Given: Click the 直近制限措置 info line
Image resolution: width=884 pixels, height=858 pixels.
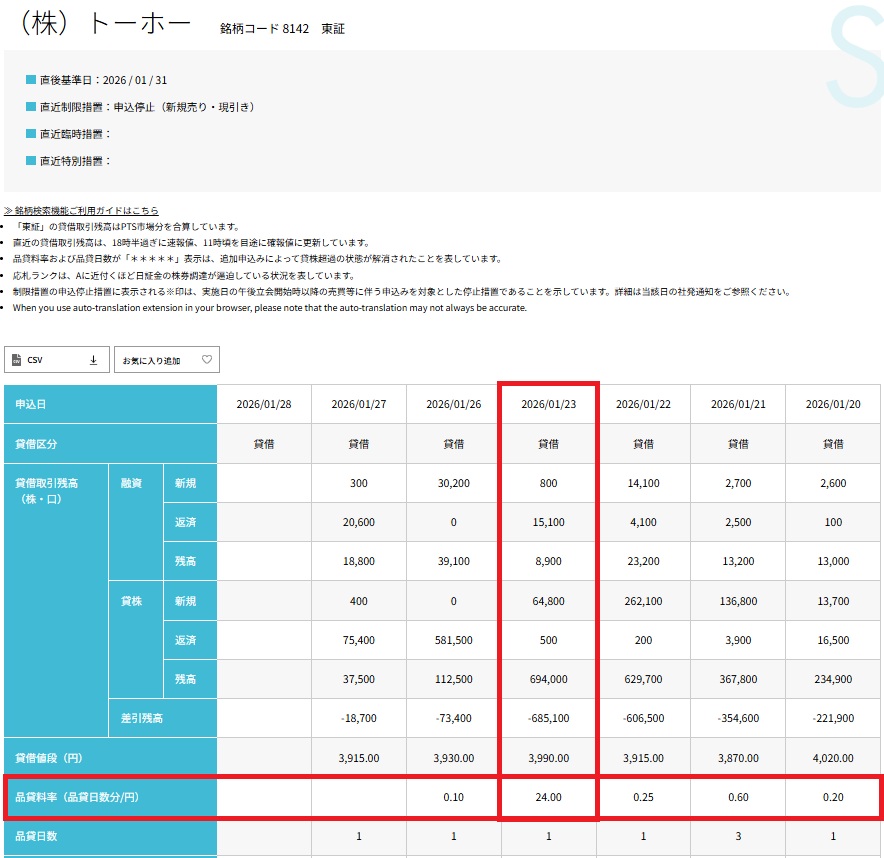Looking at the screenshot, I should (x=146, y=106).
